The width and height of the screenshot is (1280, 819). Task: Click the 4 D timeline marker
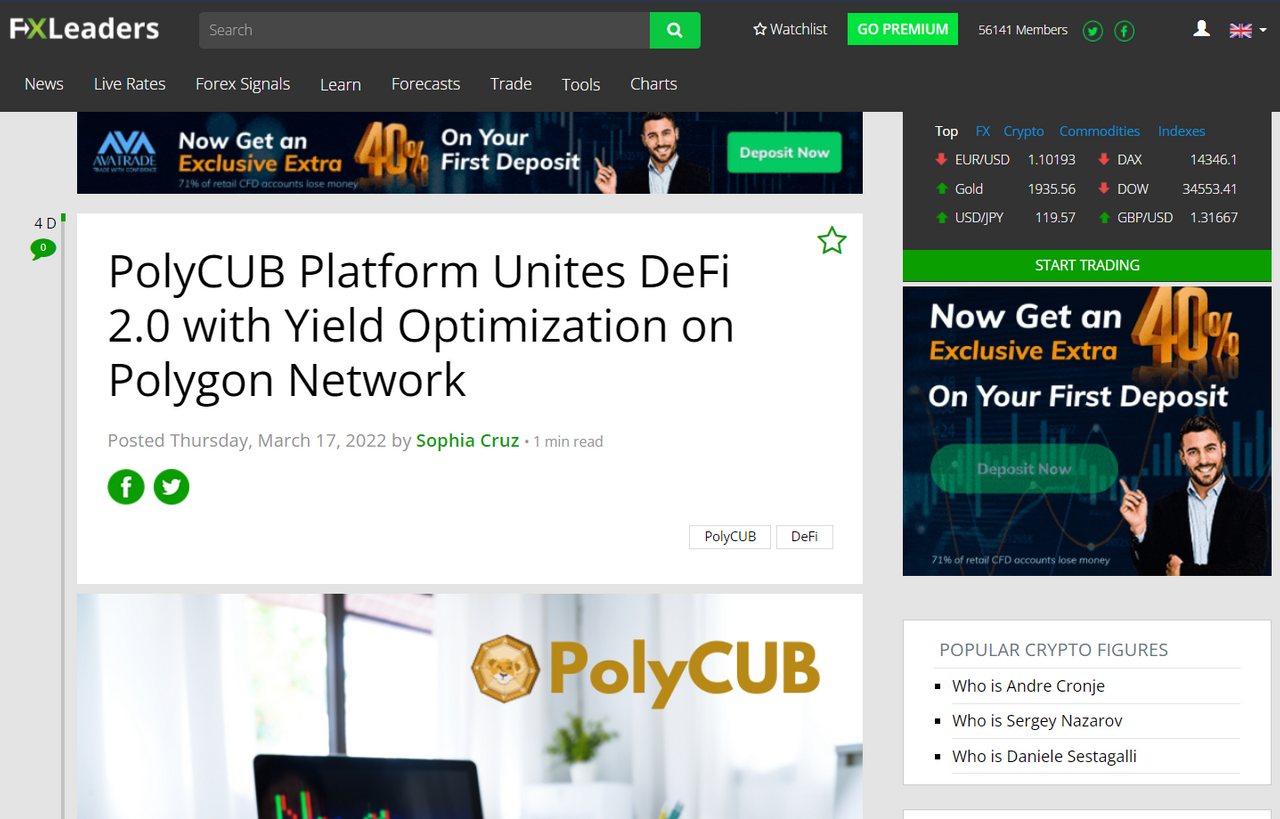[x=45, y=223]
